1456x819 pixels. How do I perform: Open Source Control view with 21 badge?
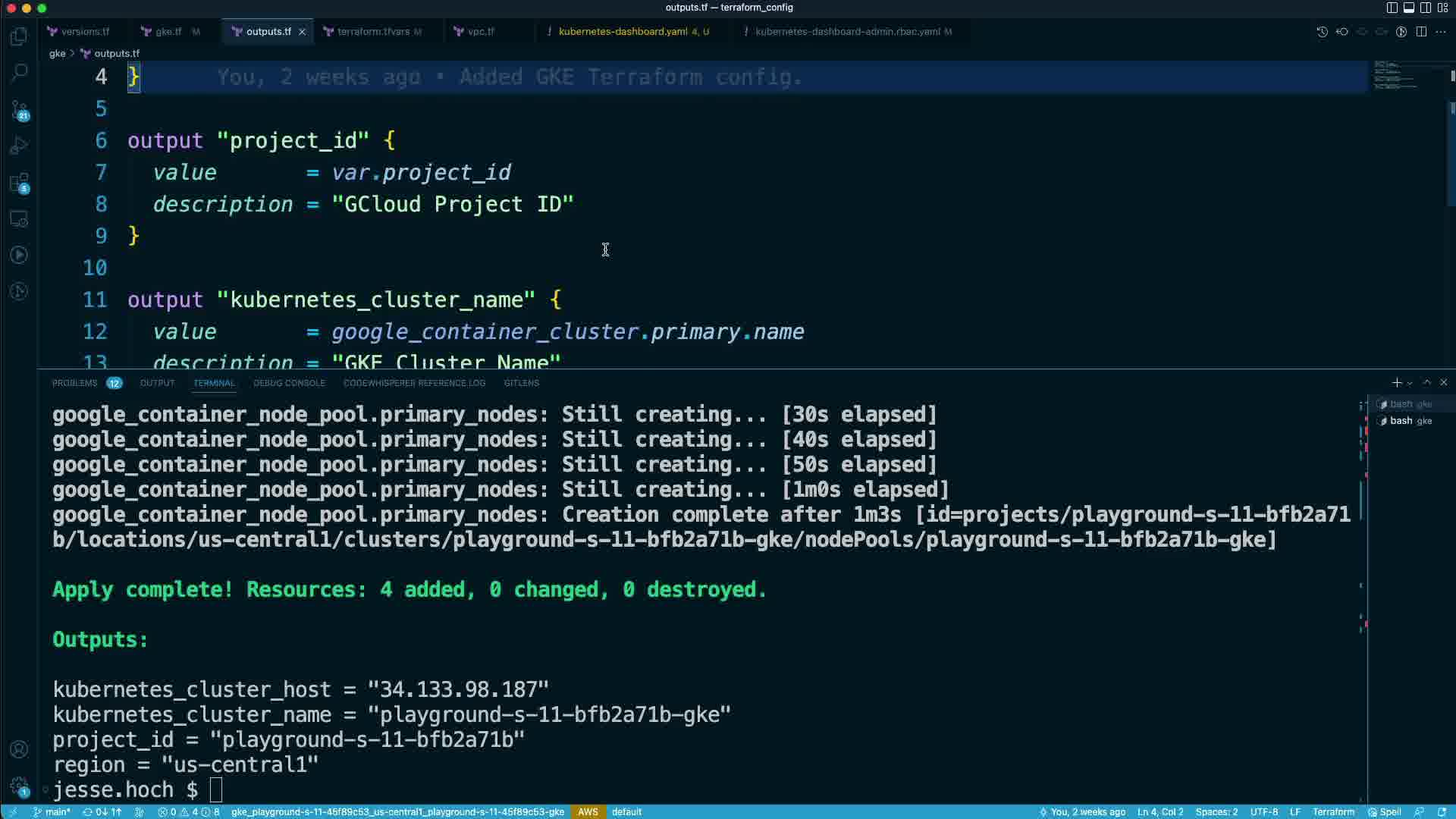19,111
